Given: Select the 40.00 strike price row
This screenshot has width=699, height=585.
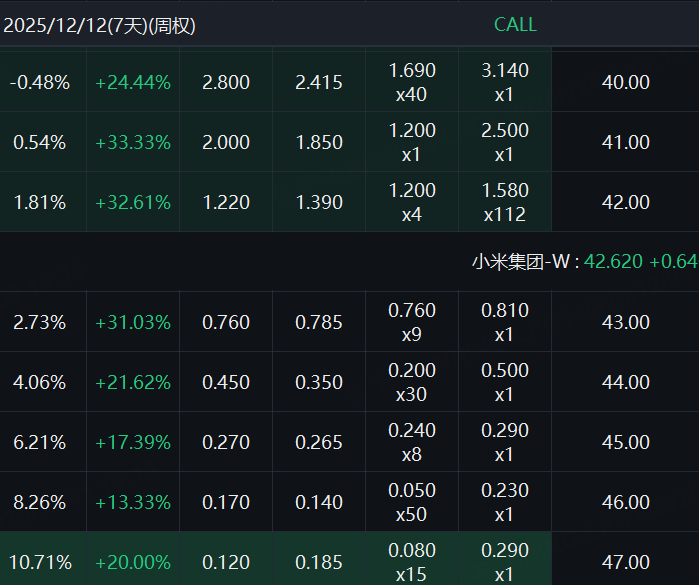Looking at the screenshot, I should coord(626,82).
